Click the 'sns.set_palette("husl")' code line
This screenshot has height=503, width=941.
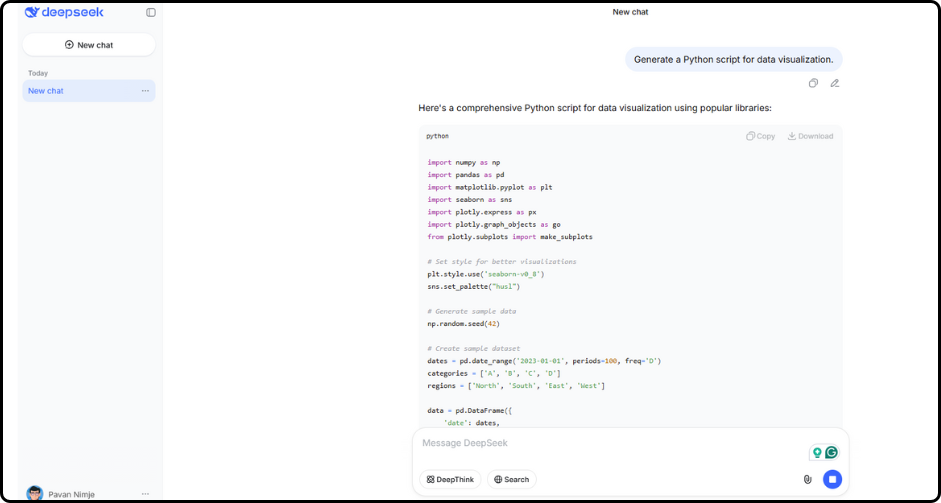(474, 286)
